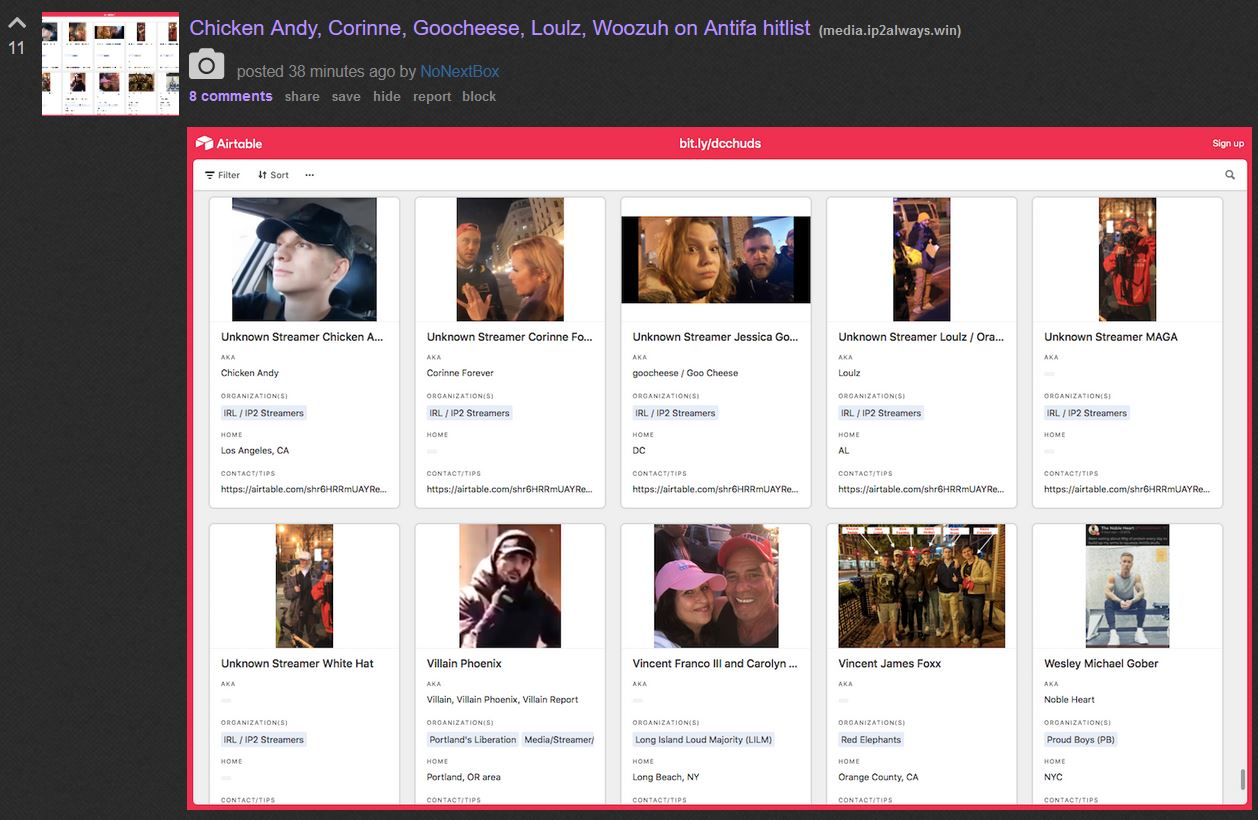
Task: Click the 'Unknown Streamer White Hat' card title
Action: (x=297, y=664)
